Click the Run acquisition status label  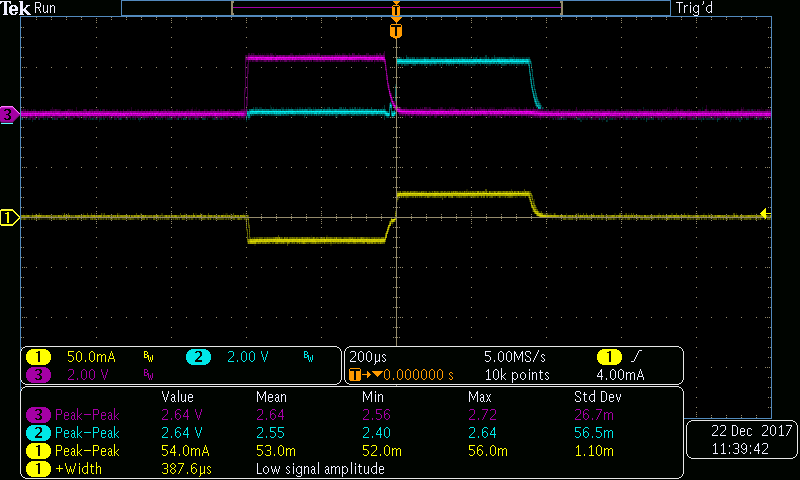(46, 8)
